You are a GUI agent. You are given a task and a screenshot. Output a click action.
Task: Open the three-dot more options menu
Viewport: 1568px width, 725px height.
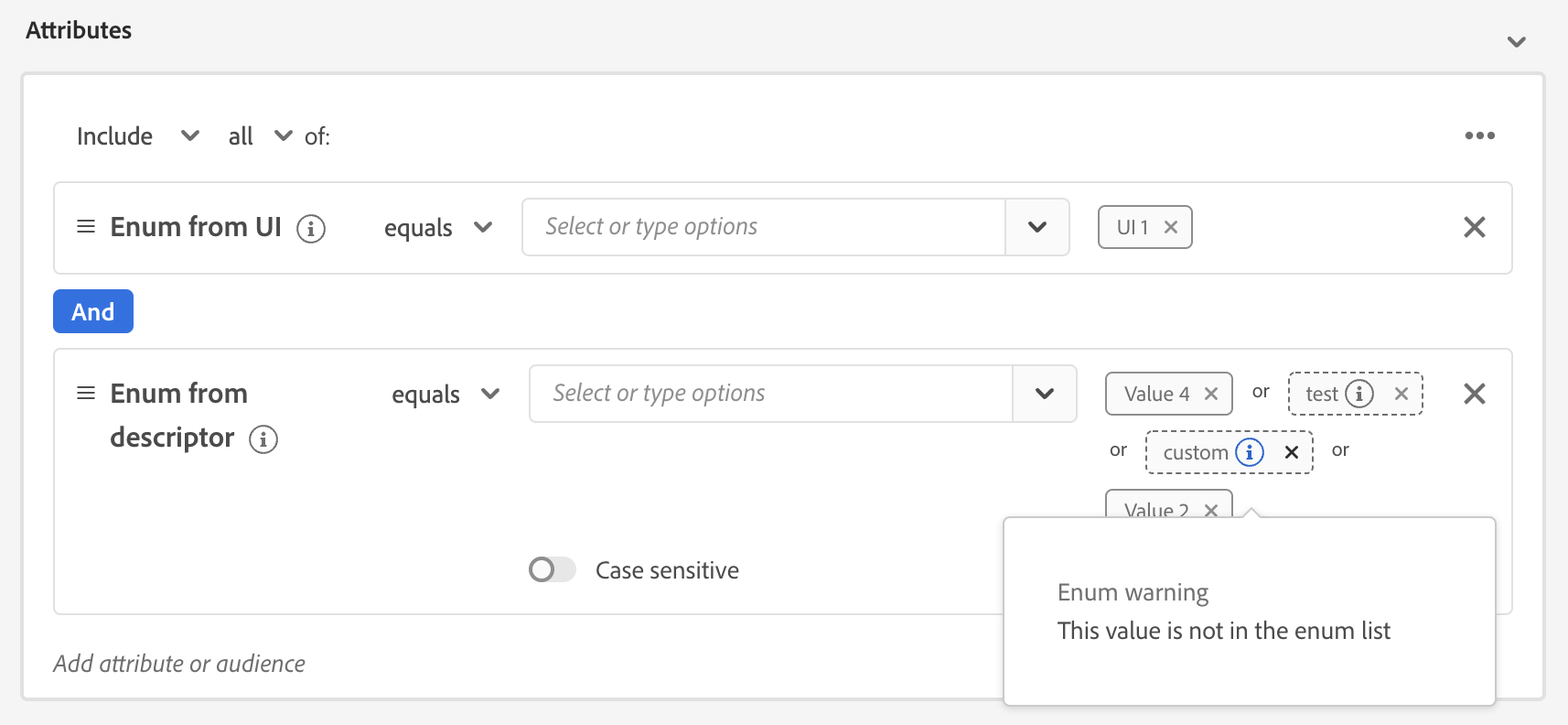(x=1479, y=135)
